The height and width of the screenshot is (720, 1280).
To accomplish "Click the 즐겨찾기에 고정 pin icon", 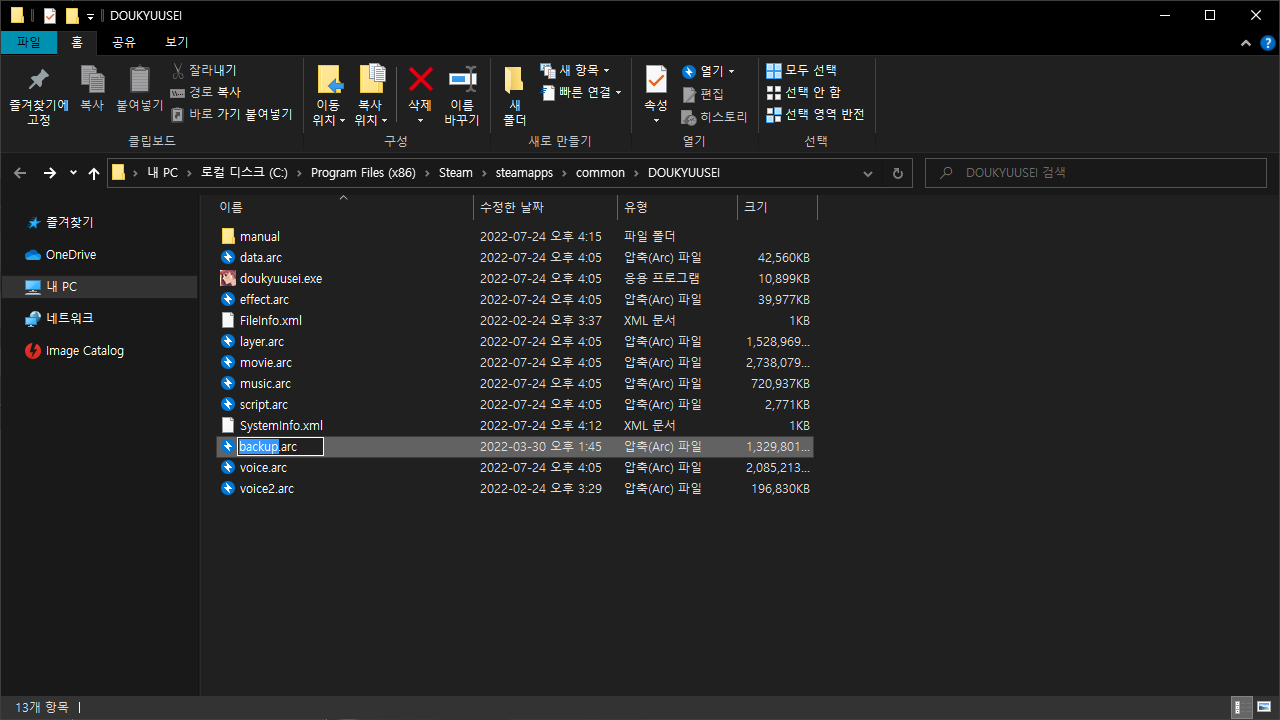I will pos(39,80).
